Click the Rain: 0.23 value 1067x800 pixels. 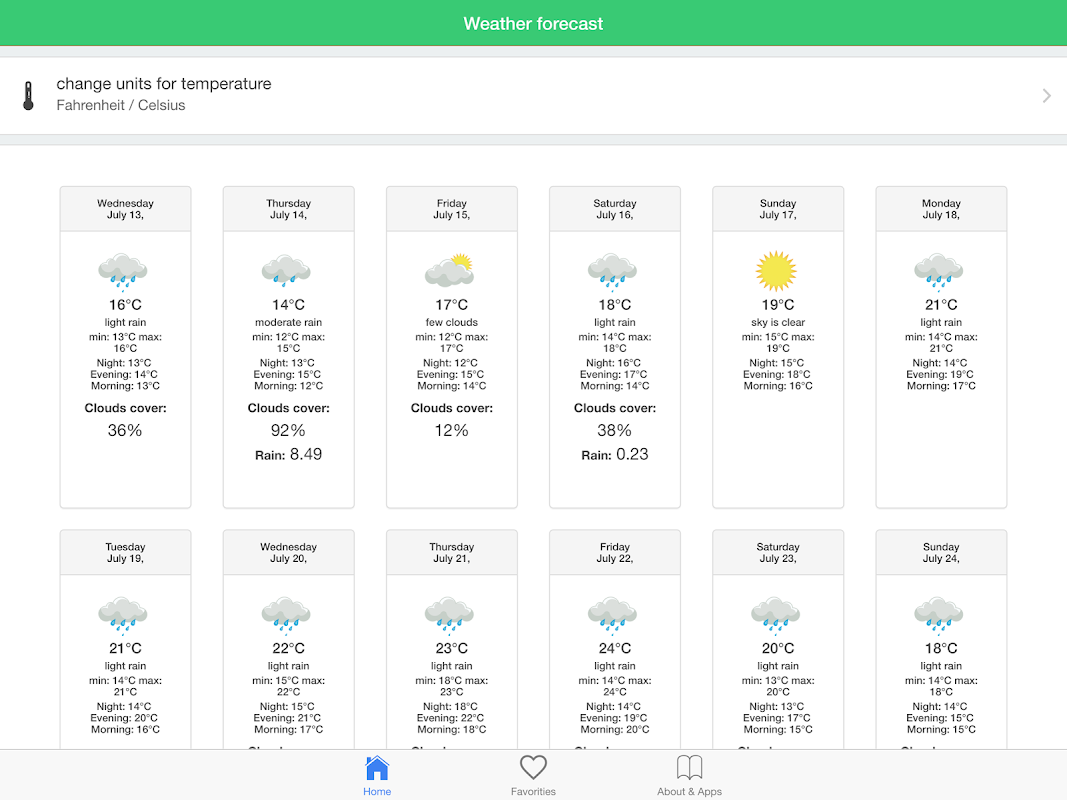[x=615, y=454]
